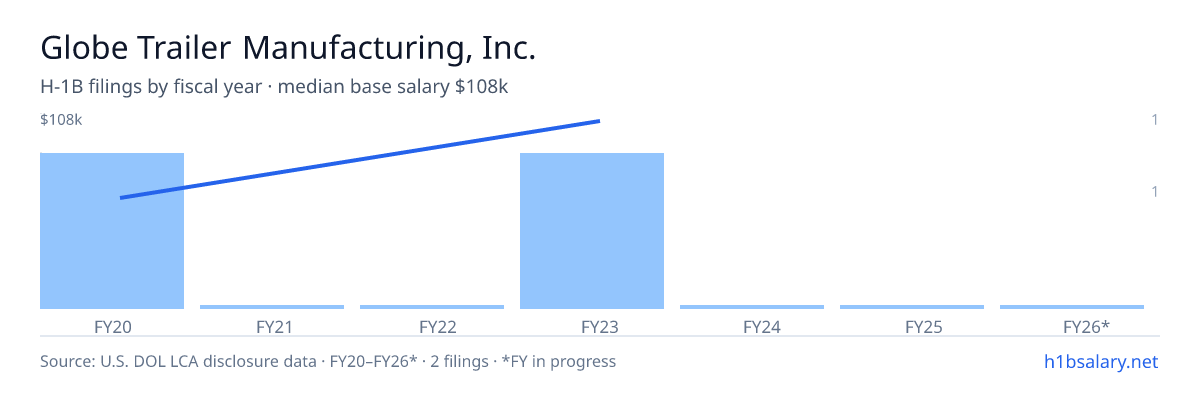This screenshot has height=400, width=1200.
Task: Click the blue median salary trend line
Action: point(360,160)
